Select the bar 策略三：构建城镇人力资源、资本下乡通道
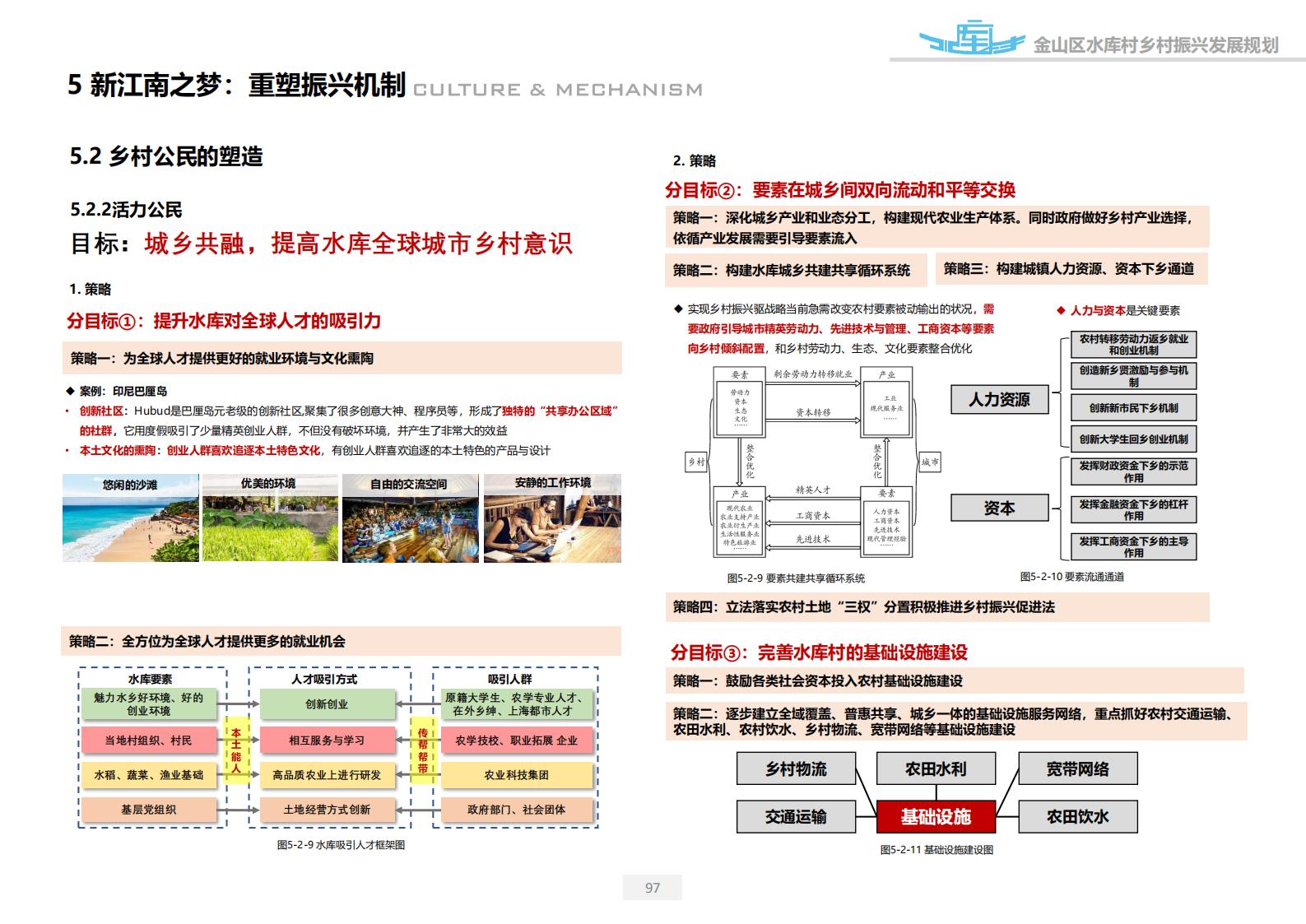 pos(1072,269)
